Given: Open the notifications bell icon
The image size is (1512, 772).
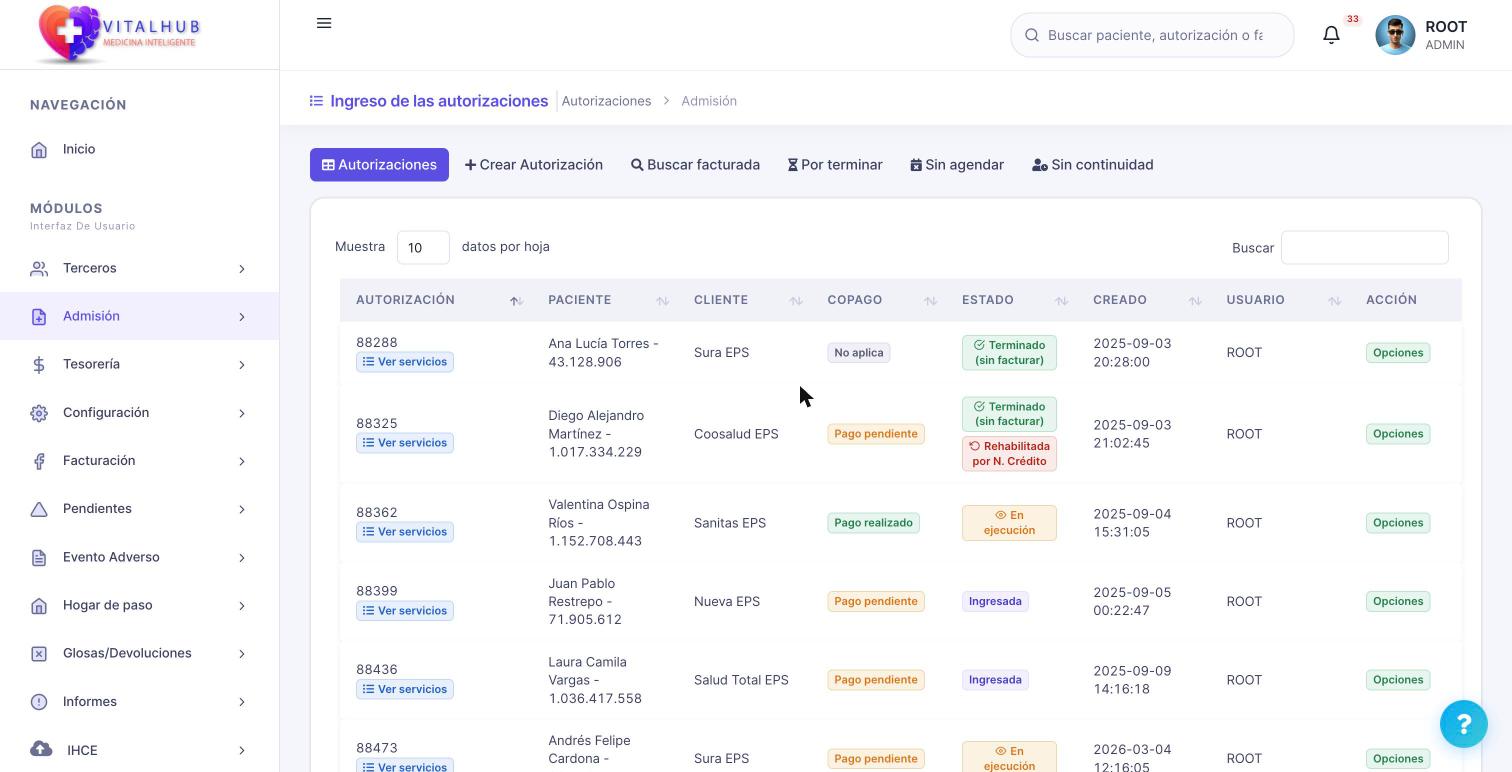Looking at the screenshot, I should point(1331,35).
